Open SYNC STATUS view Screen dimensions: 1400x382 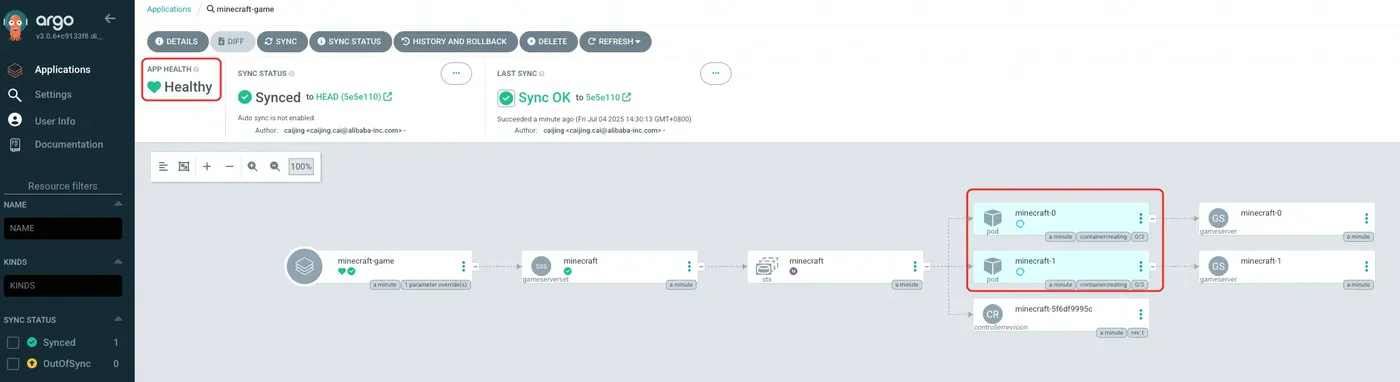tap(349, 41)
